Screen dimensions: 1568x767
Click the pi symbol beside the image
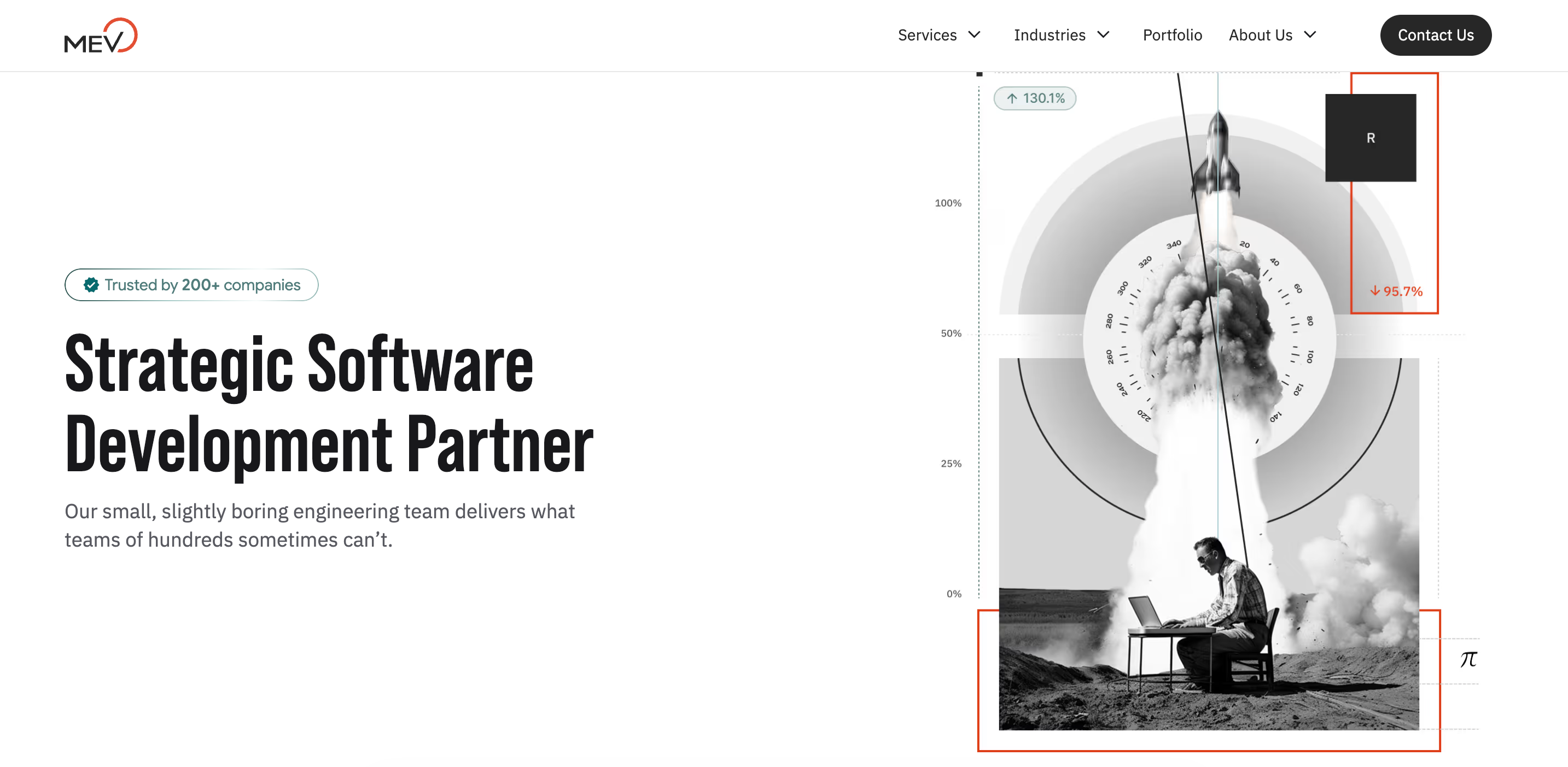pos(1468,659)
